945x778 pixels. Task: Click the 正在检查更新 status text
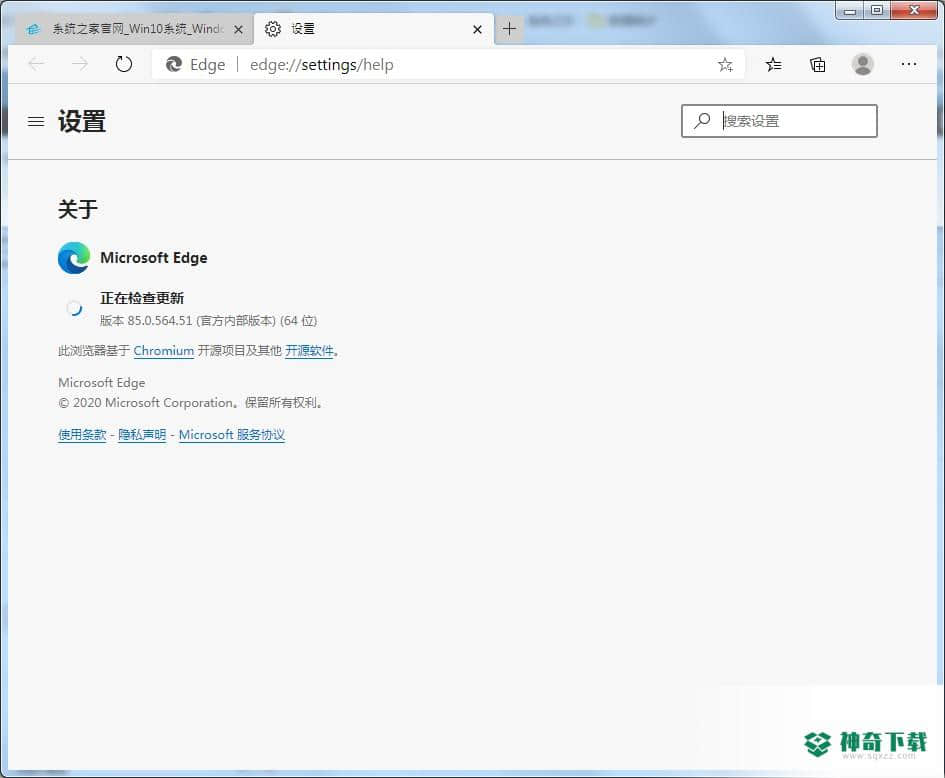(x=142, y=298)
